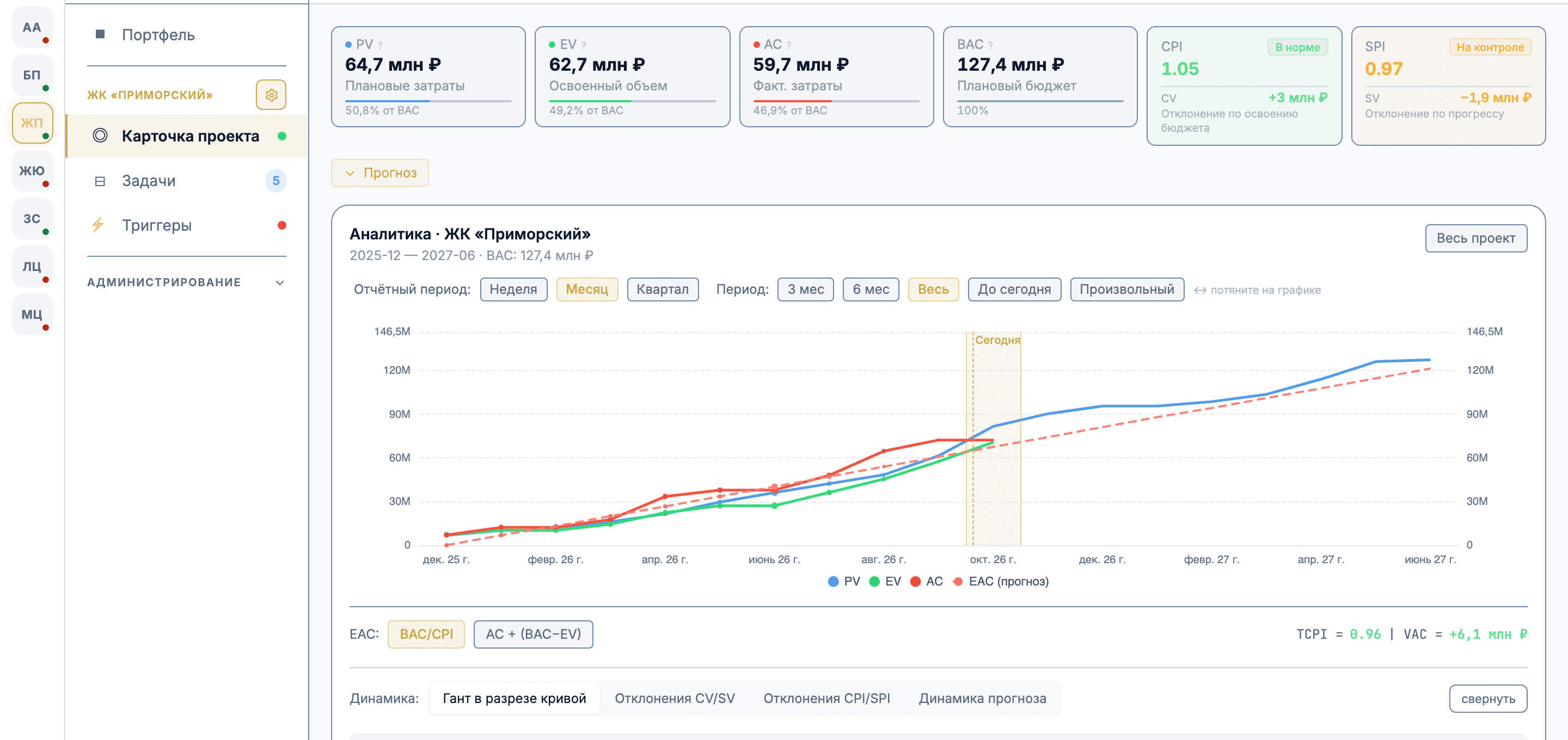Image resolution: width=1568 pixels, height=740 pixels.
Task: Open the АА project avatar
Action: coord(32,27)
